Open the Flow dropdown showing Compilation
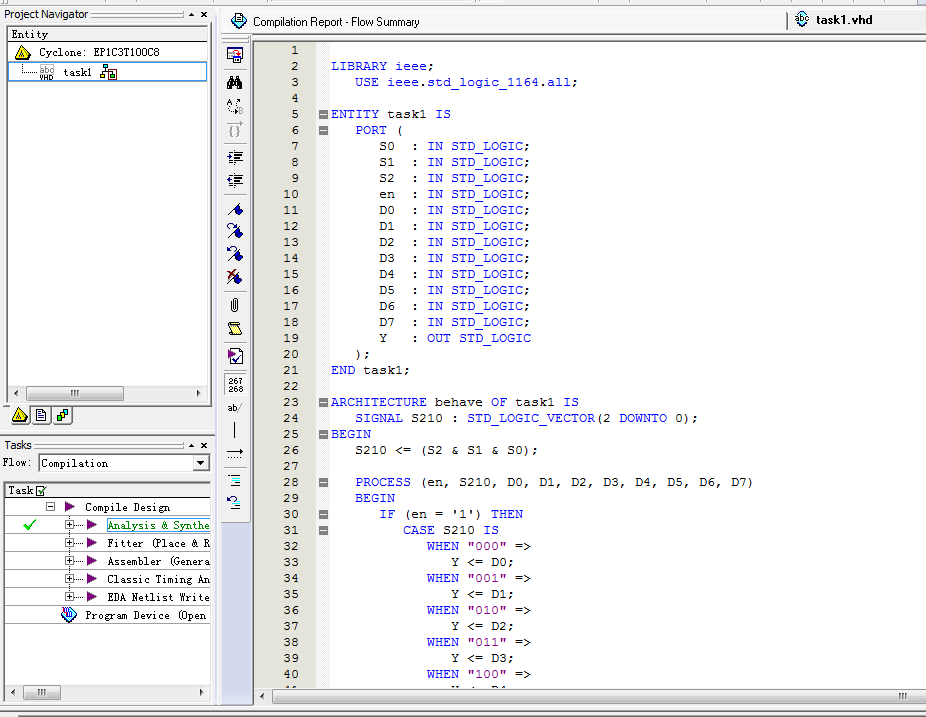Viewport: 926px width, 717px height. pos(201,463)
